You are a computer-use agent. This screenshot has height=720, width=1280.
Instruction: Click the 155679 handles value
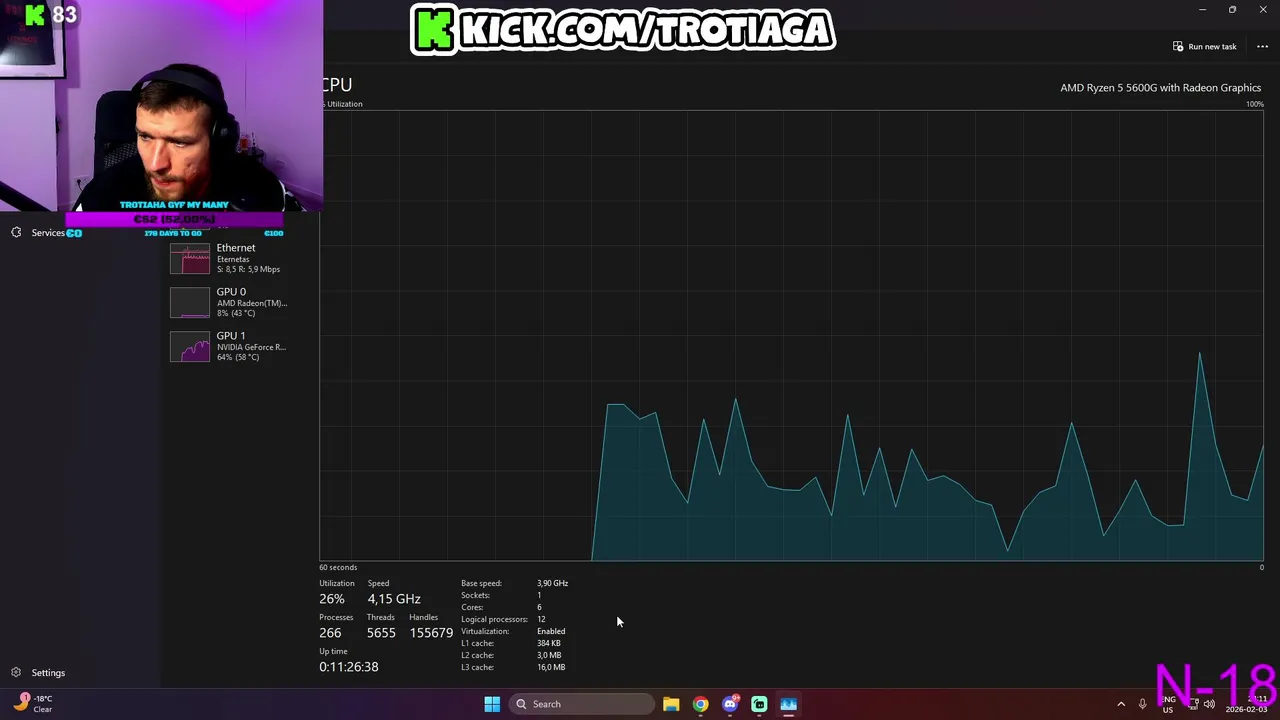click(x=431, y=633)
